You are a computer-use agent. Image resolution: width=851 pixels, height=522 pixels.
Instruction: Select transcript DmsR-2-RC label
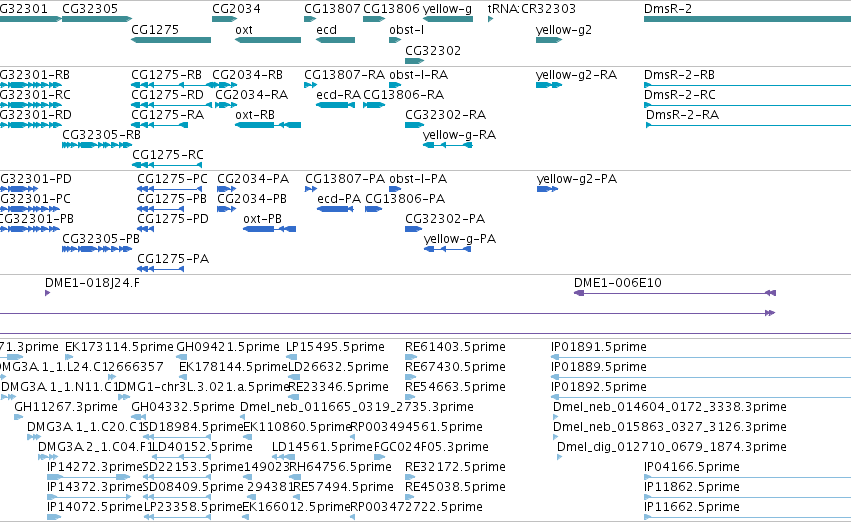pyautogui.click(x=679, y=94)
